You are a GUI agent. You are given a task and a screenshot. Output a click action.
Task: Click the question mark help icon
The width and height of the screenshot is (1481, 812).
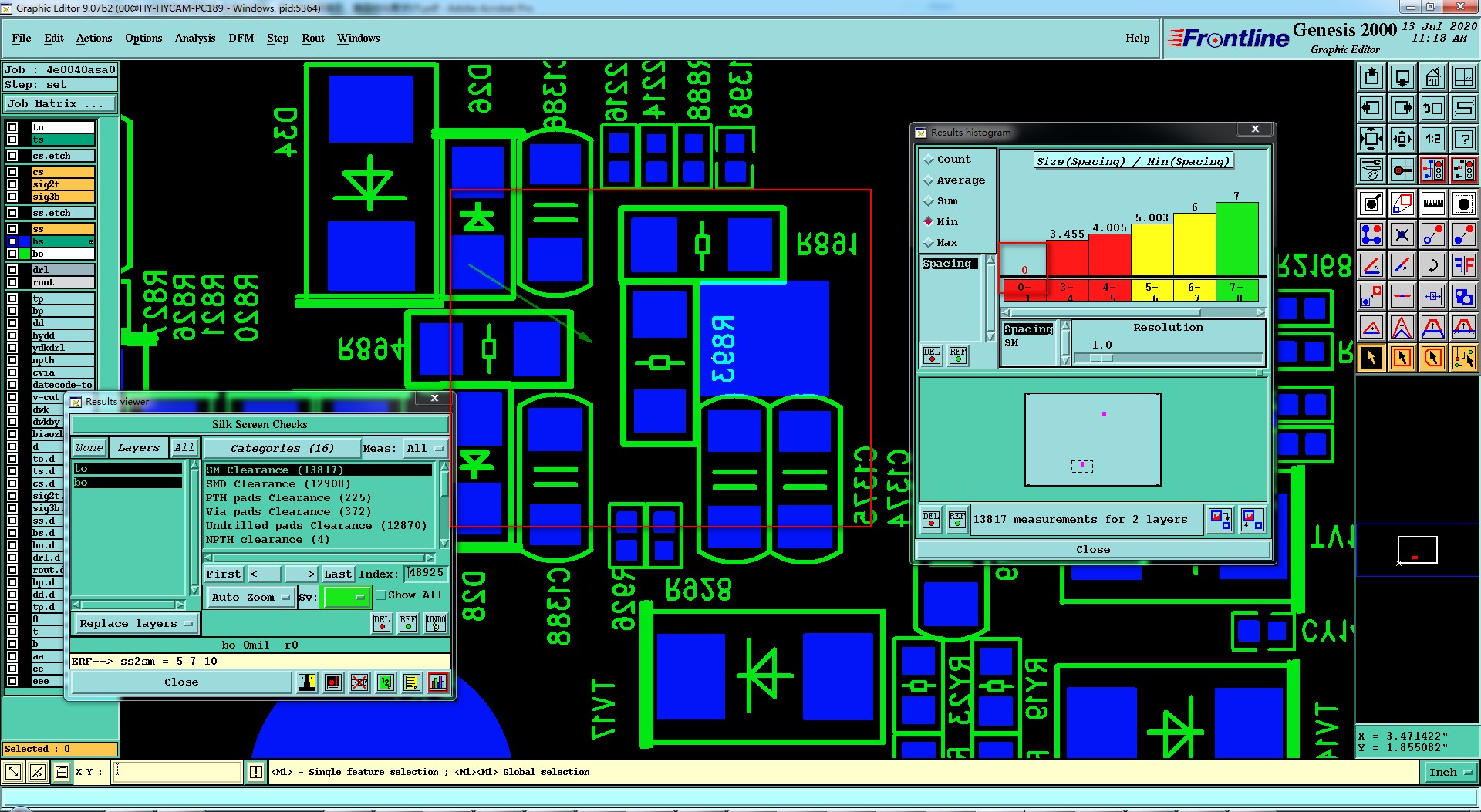coord(1463,139)
